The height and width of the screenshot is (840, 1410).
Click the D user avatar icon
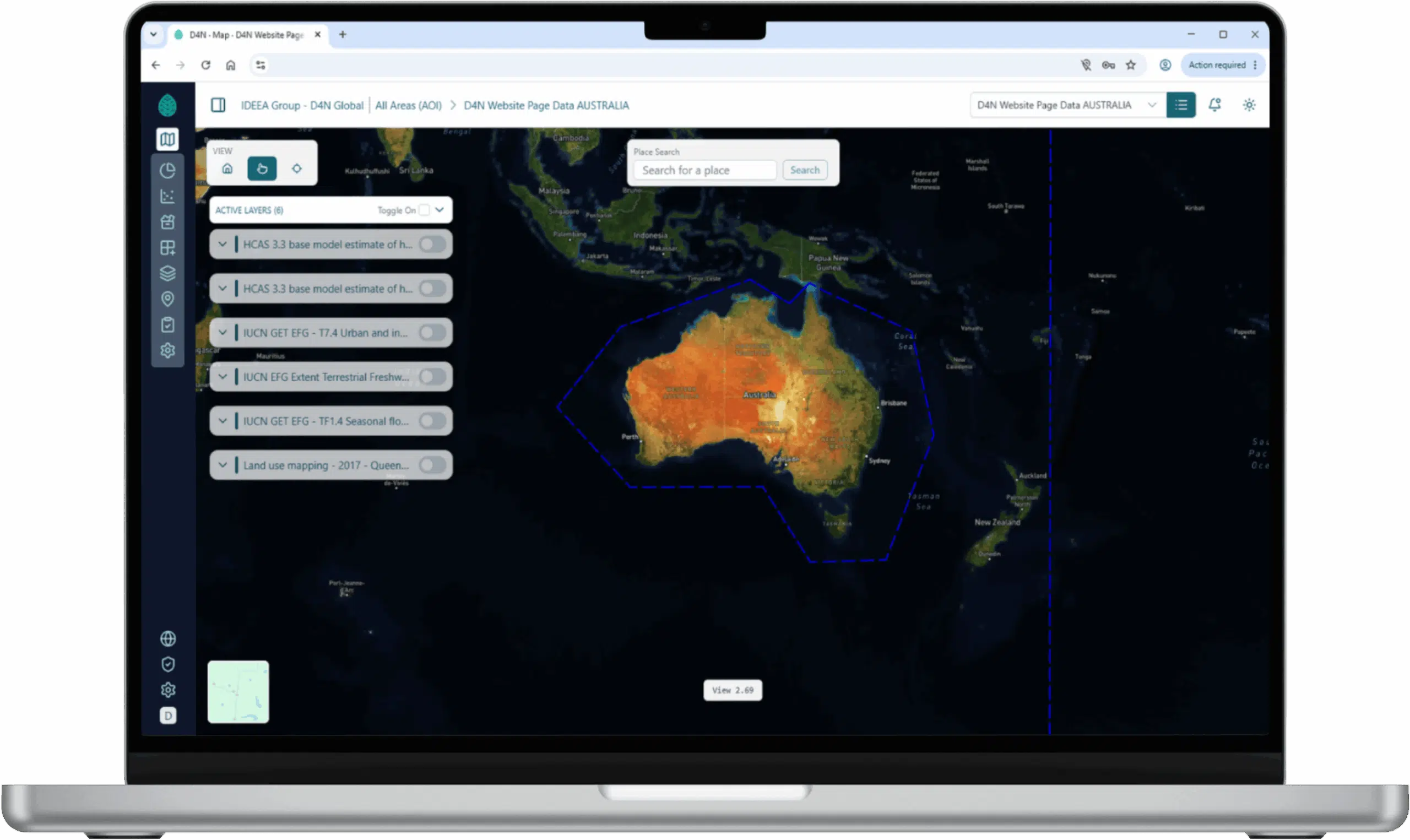[x=168, y=716]
